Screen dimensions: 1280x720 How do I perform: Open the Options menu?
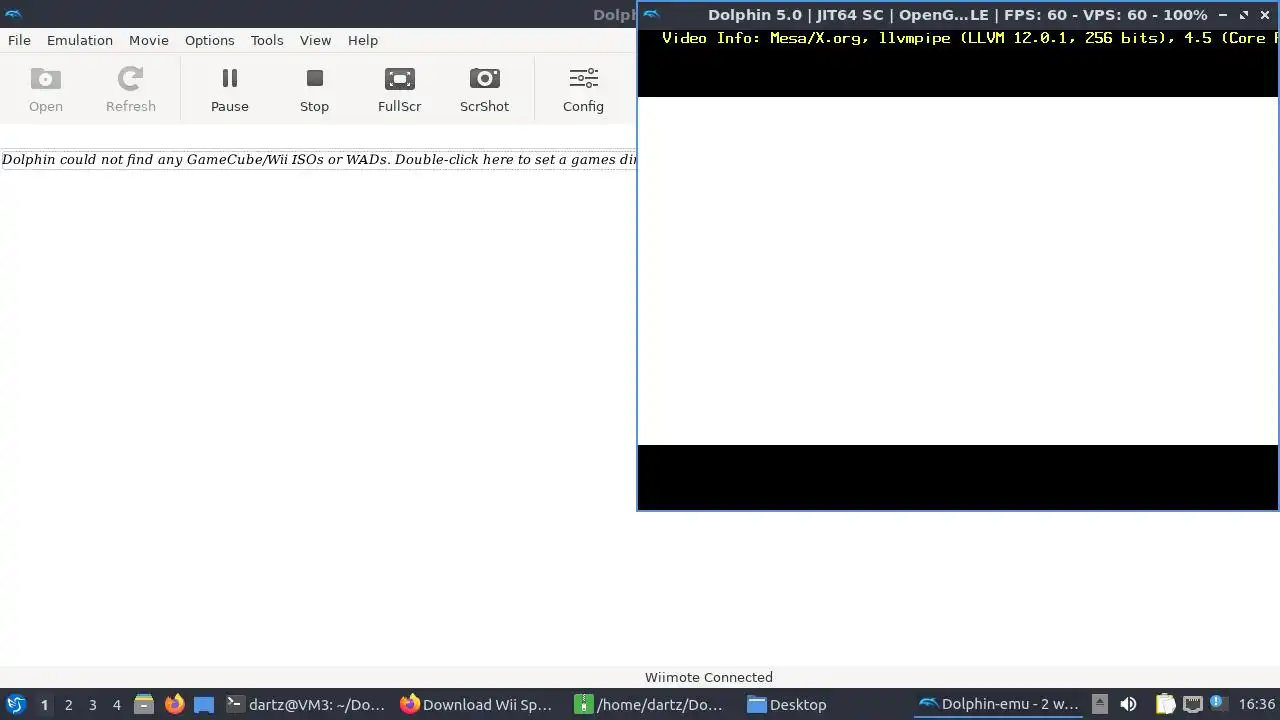coord(209,40)
